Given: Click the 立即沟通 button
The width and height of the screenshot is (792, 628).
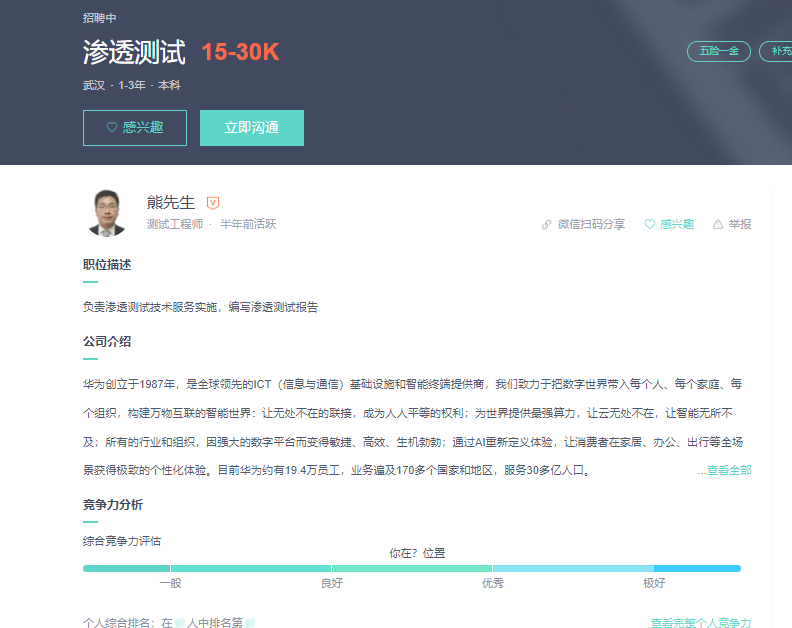Looking at the screenshot, I should pos(252,128).
